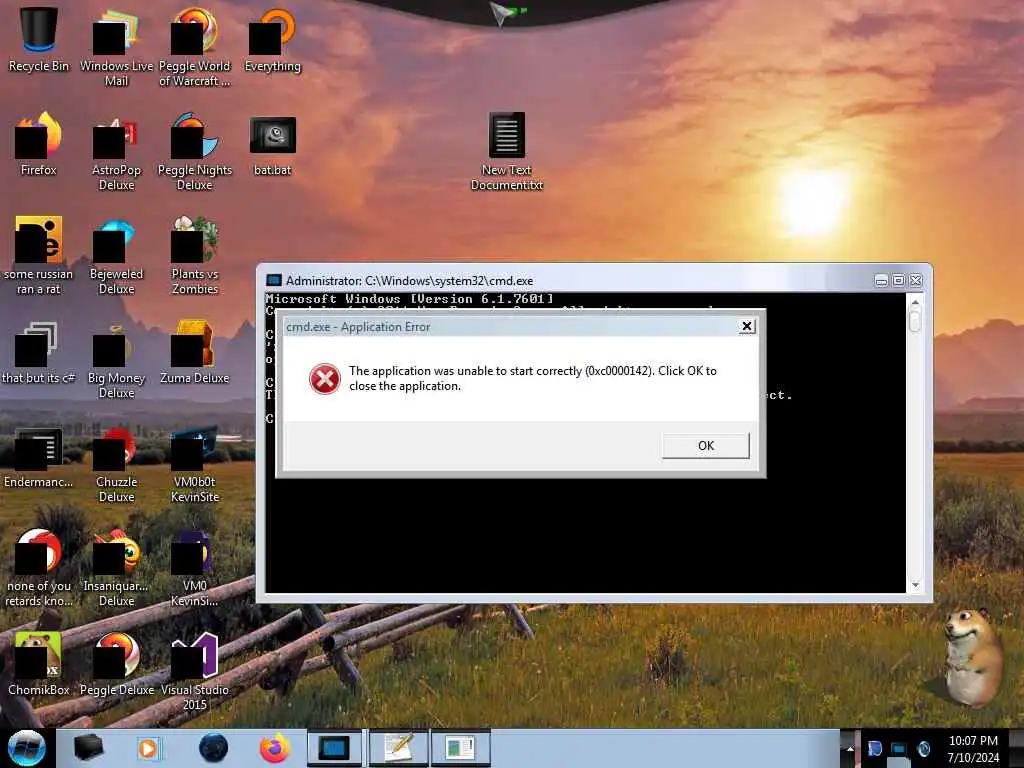This screenshot has height=768, width=1024.
Task: Select Peggle Deluxe desktop icon
Action: click(x=116, y=664)
